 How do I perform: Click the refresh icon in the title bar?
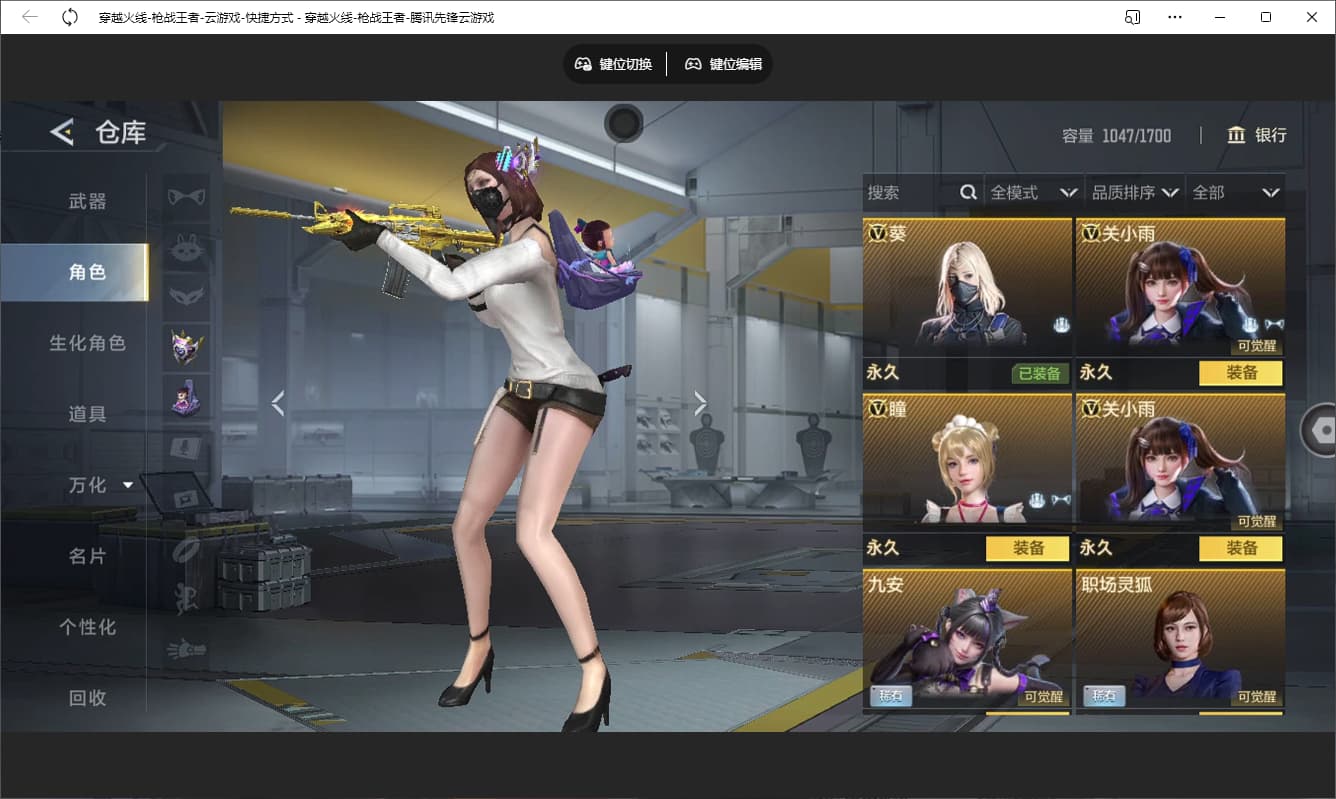(x=69, y=17)
